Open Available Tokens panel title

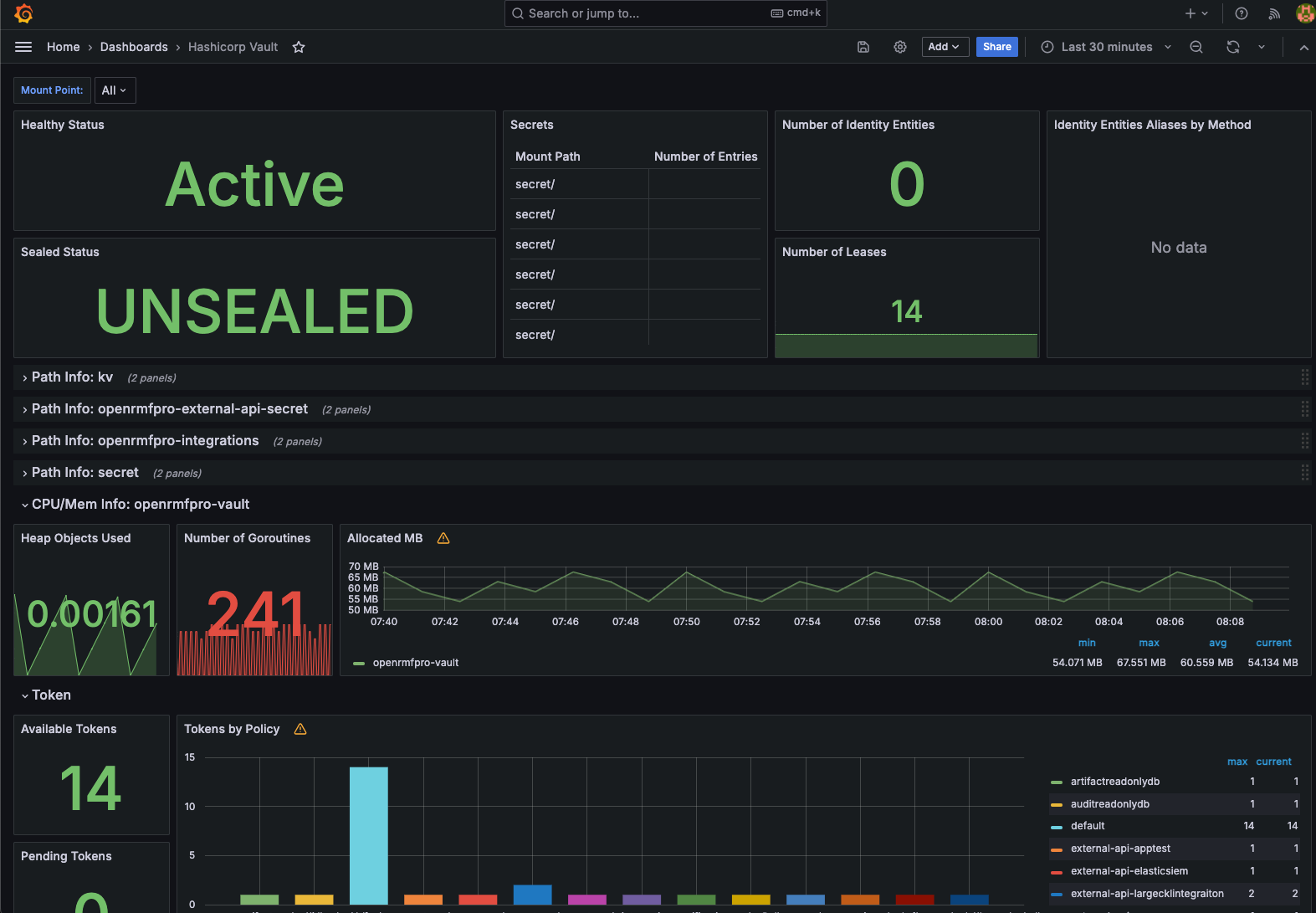pos(69,729)
